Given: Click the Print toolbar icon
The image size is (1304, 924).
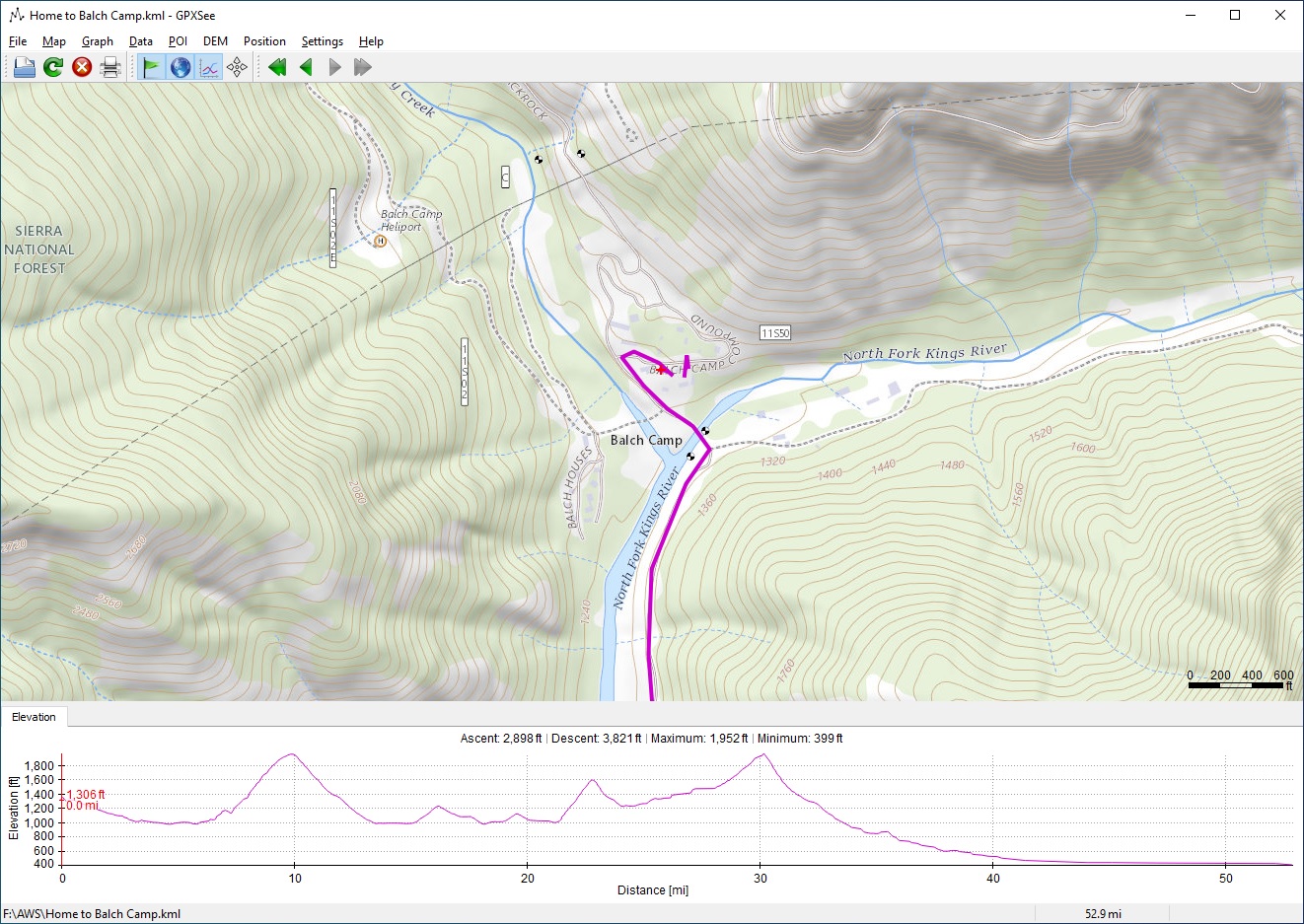Looking at the screenshot, I should pos(110,67).
